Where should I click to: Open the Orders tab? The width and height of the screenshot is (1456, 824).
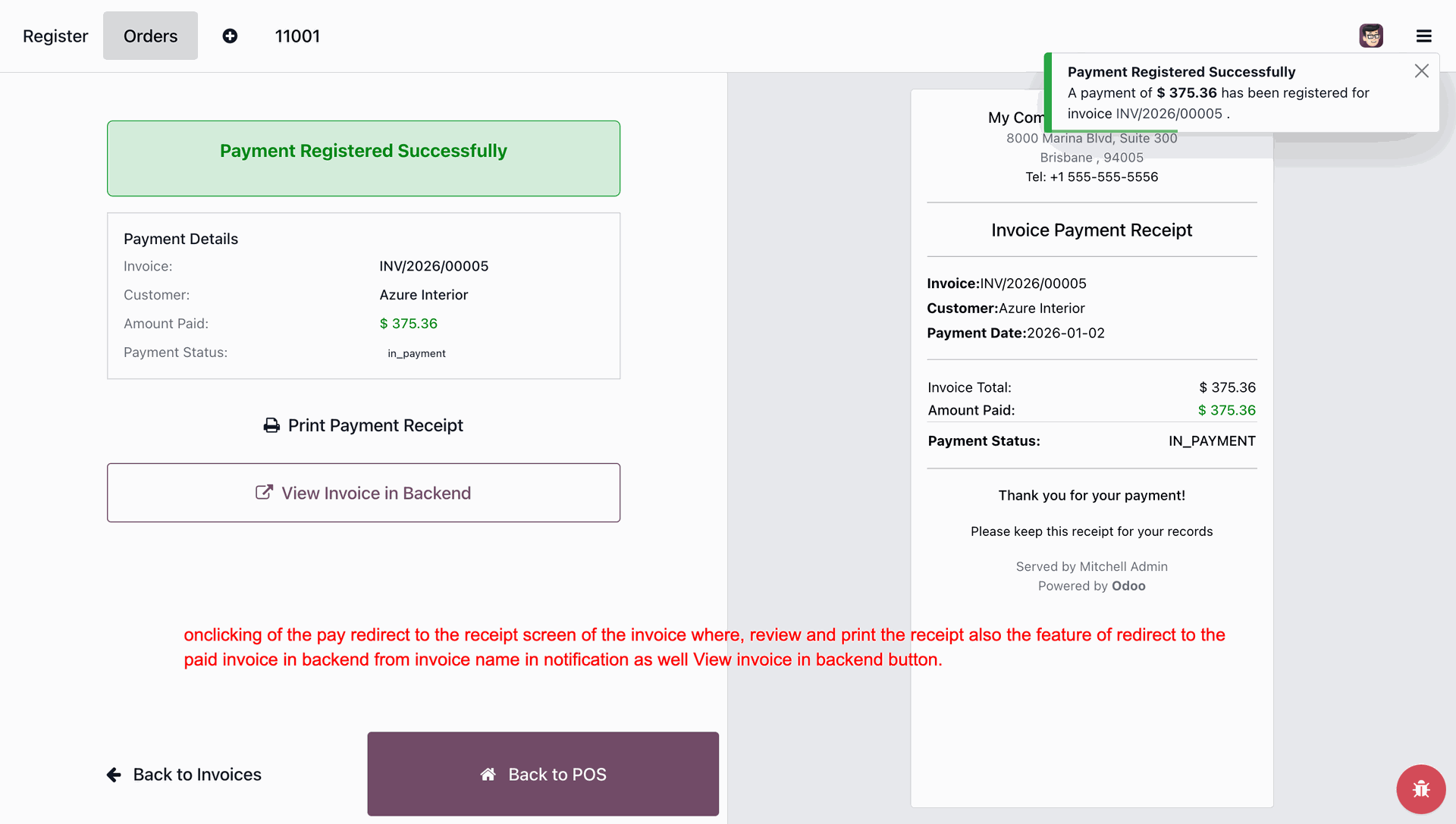click(150, 36)
